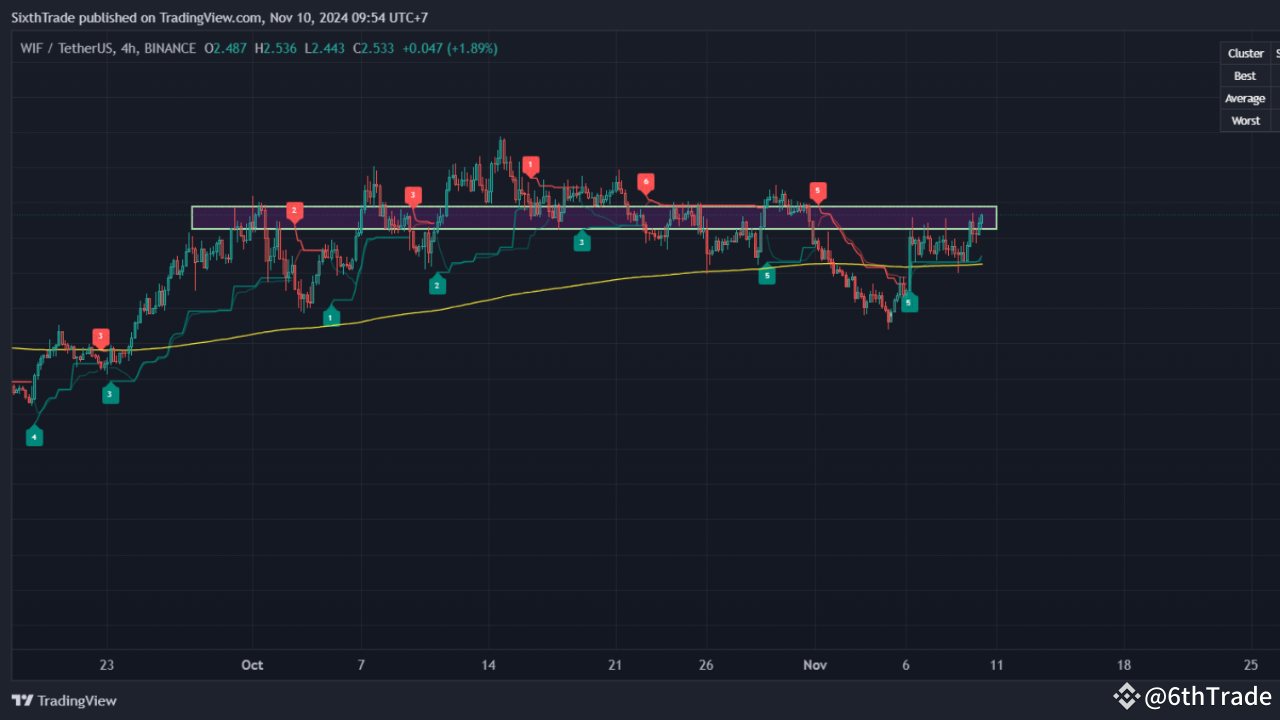Select the red sell marker labeled 6
Viewport: 1280px width, 720px height.
pos(646,182)
